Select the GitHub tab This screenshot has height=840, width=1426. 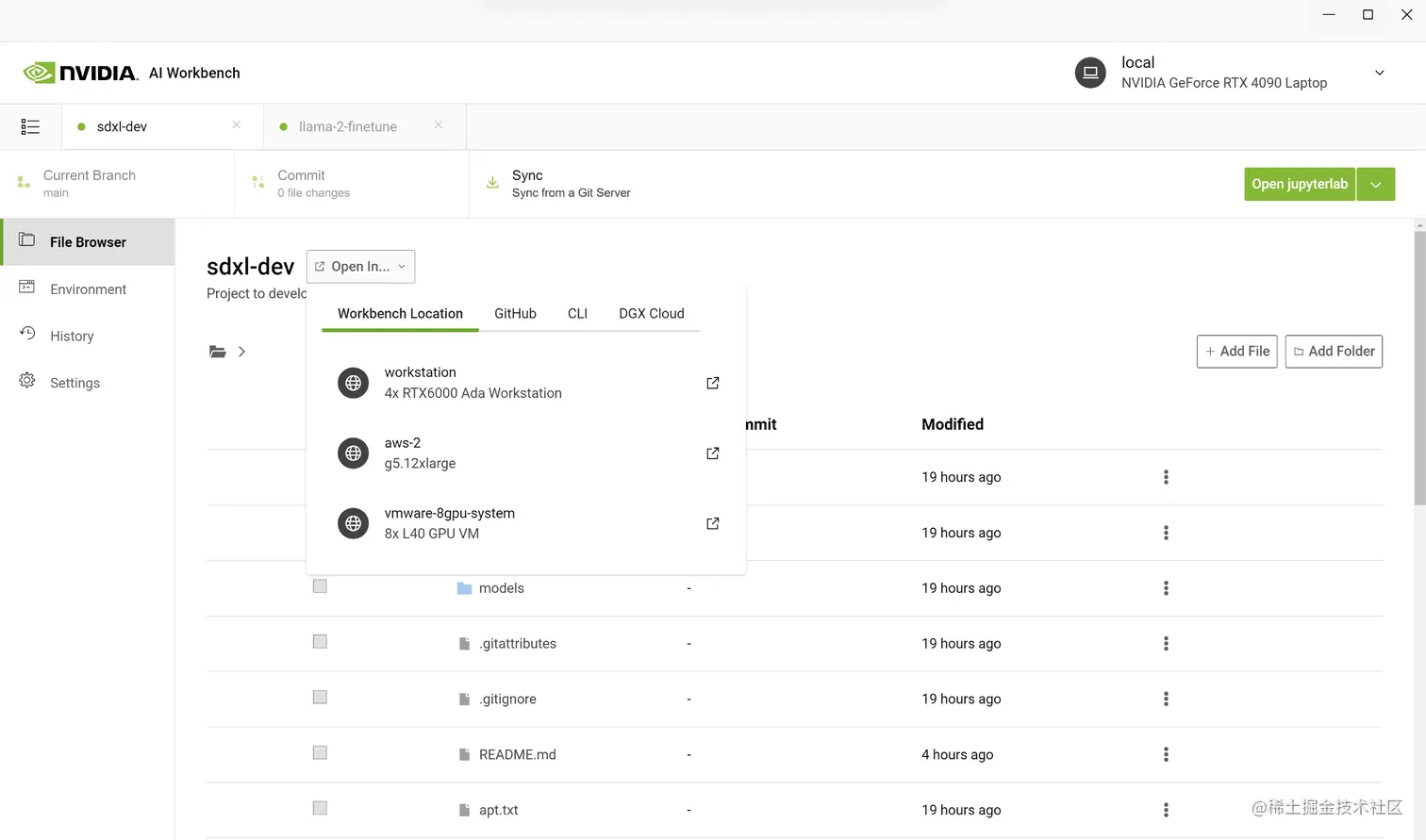coord(515,314)
